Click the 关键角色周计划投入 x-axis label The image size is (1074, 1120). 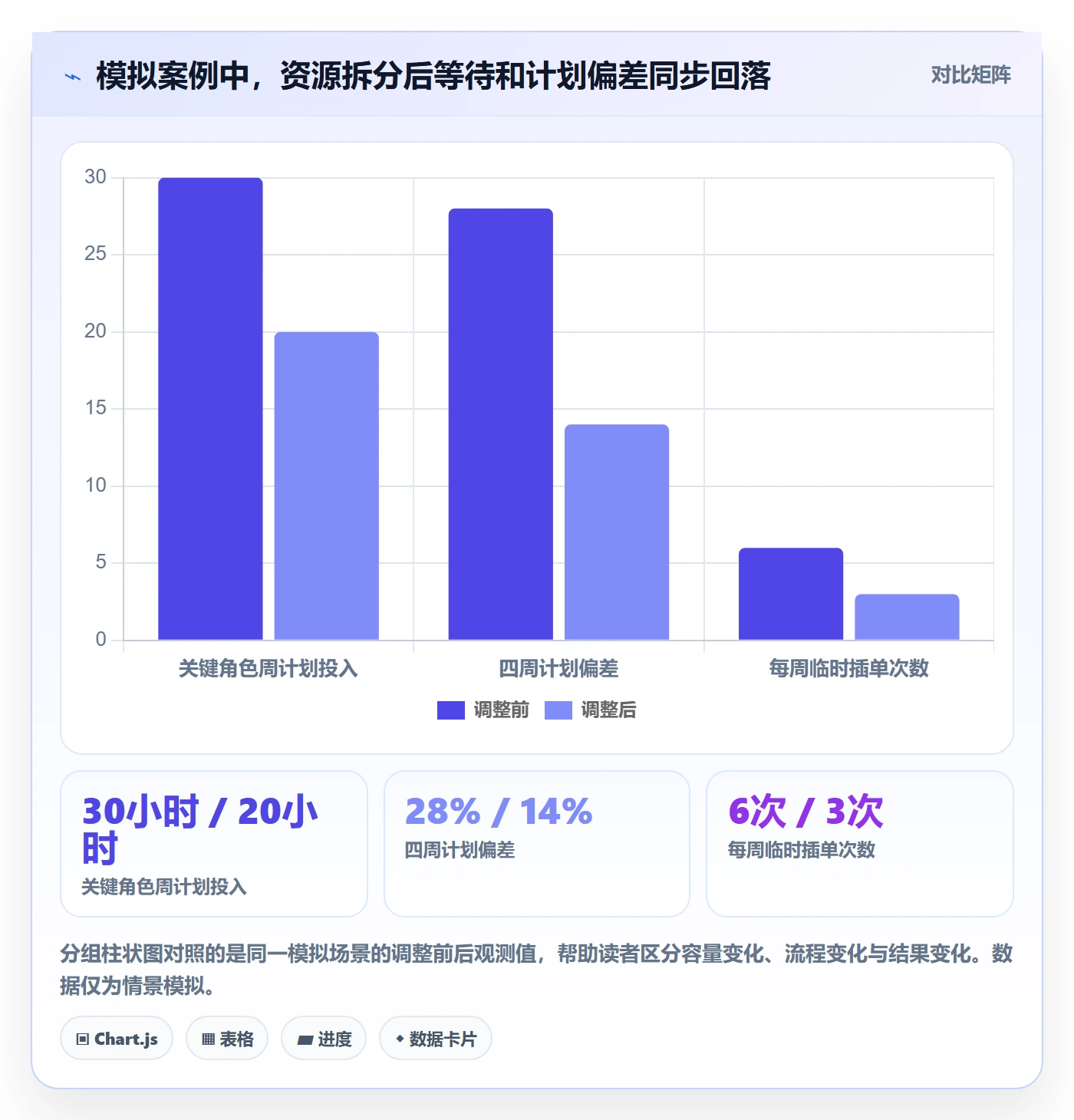point(268,669)
